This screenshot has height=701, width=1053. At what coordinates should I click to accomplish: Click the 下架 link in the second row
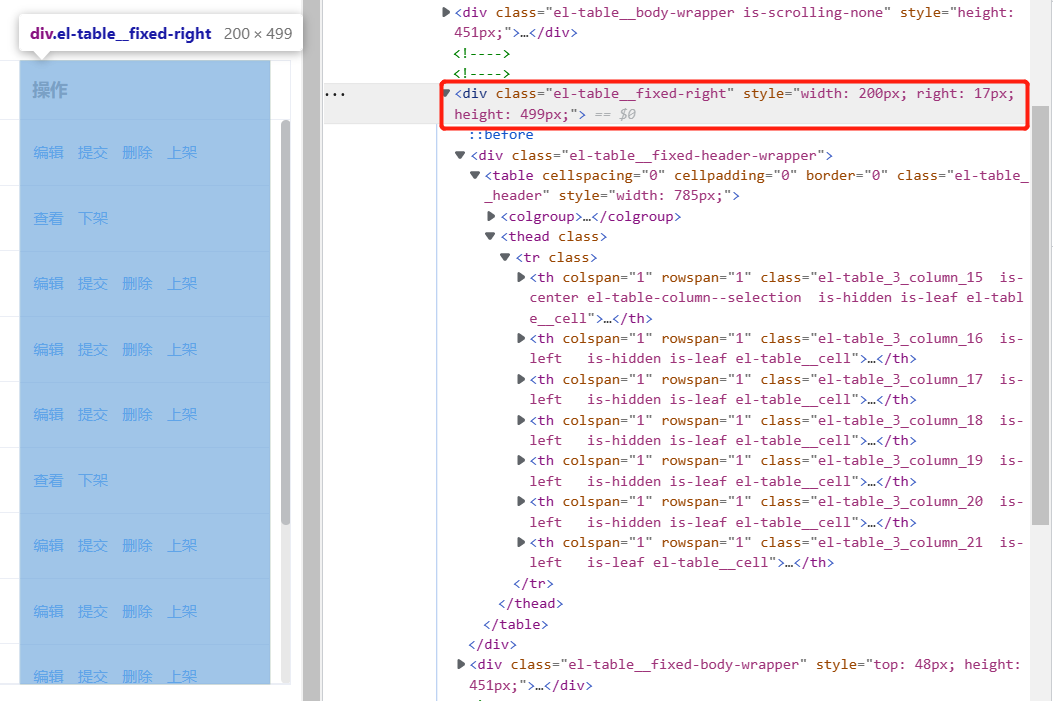(x=93, y=217)
